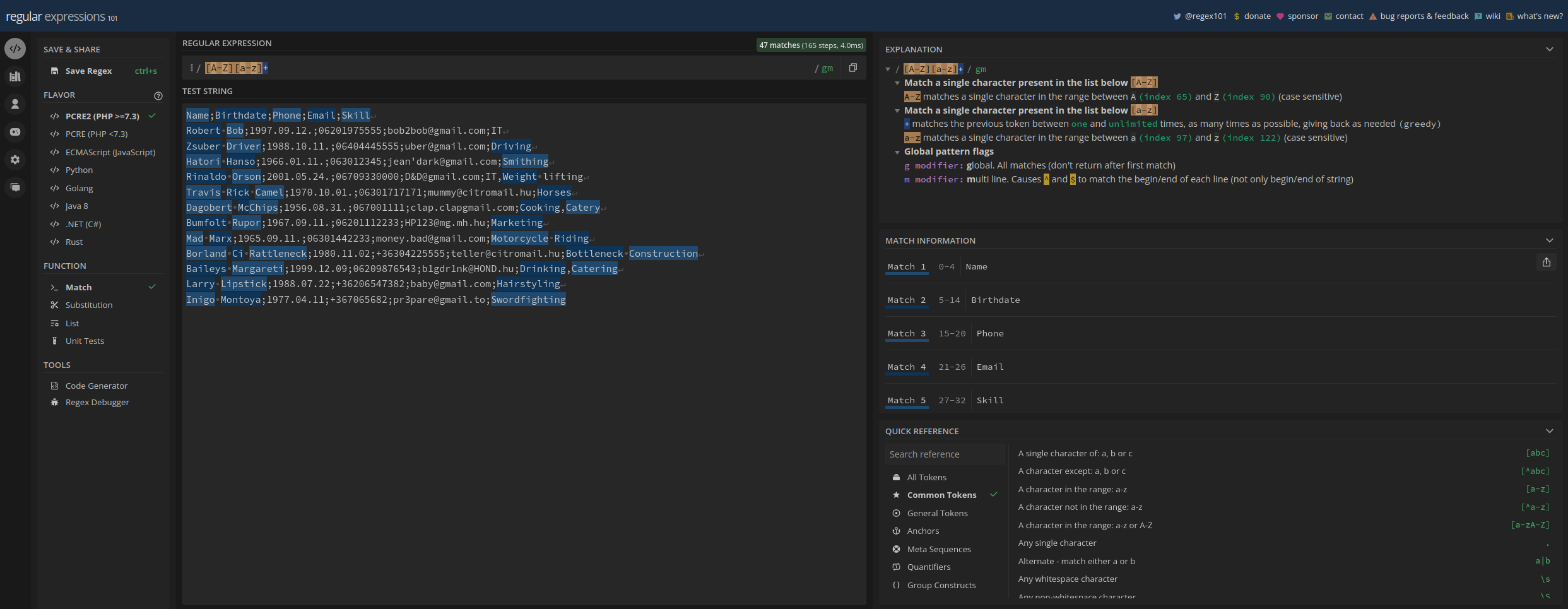Click the account user icon in sidebar
Screen dimensions: 1568x609
(15, 104)
